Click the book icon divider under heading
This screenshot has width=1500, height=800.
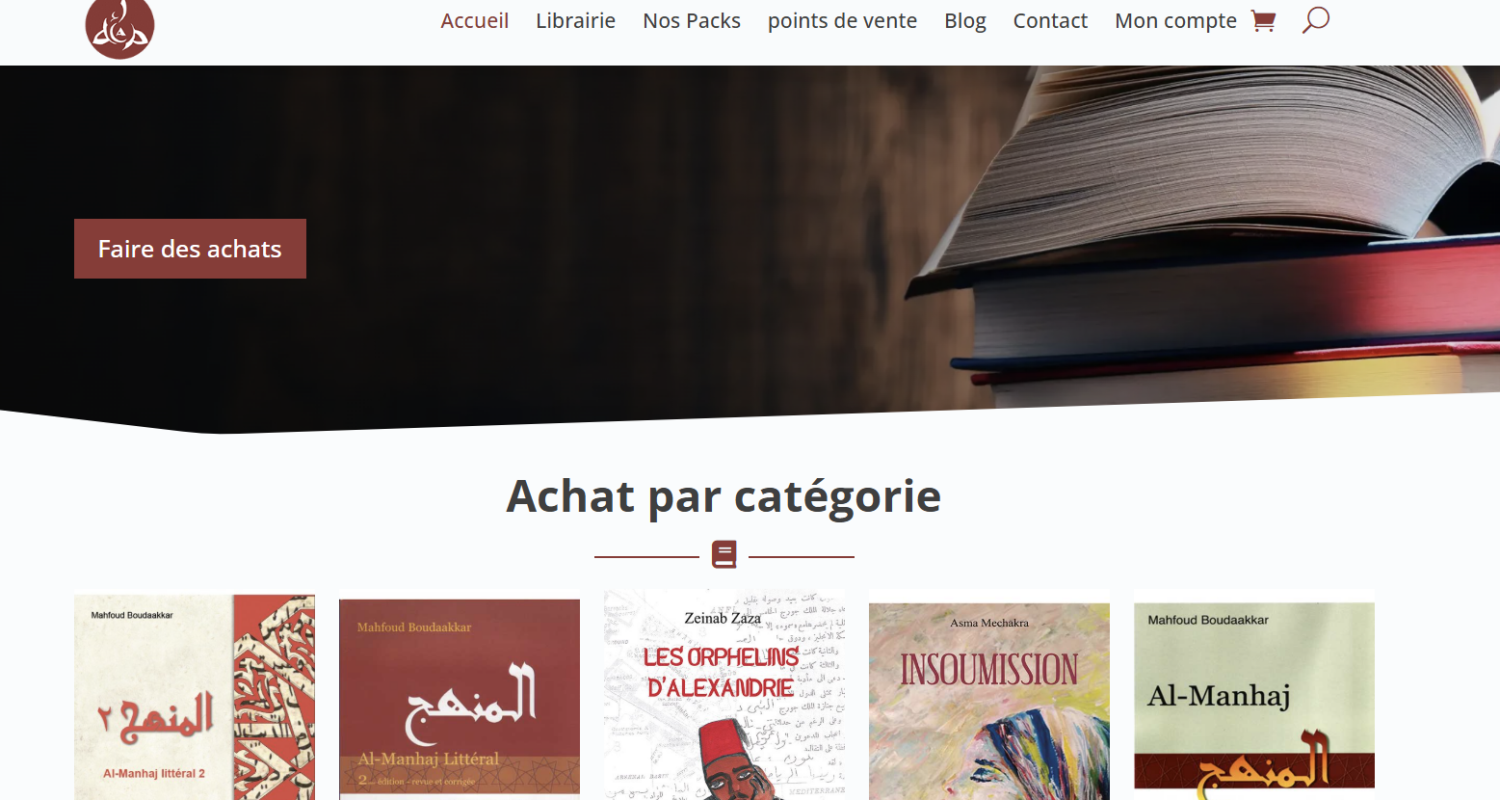pyautogui.click(x=724, y=555)
